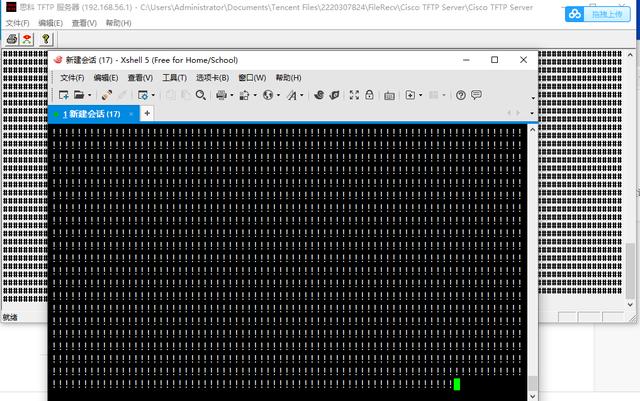Click Xshell scrollbar up arrow

coord(532,129)
